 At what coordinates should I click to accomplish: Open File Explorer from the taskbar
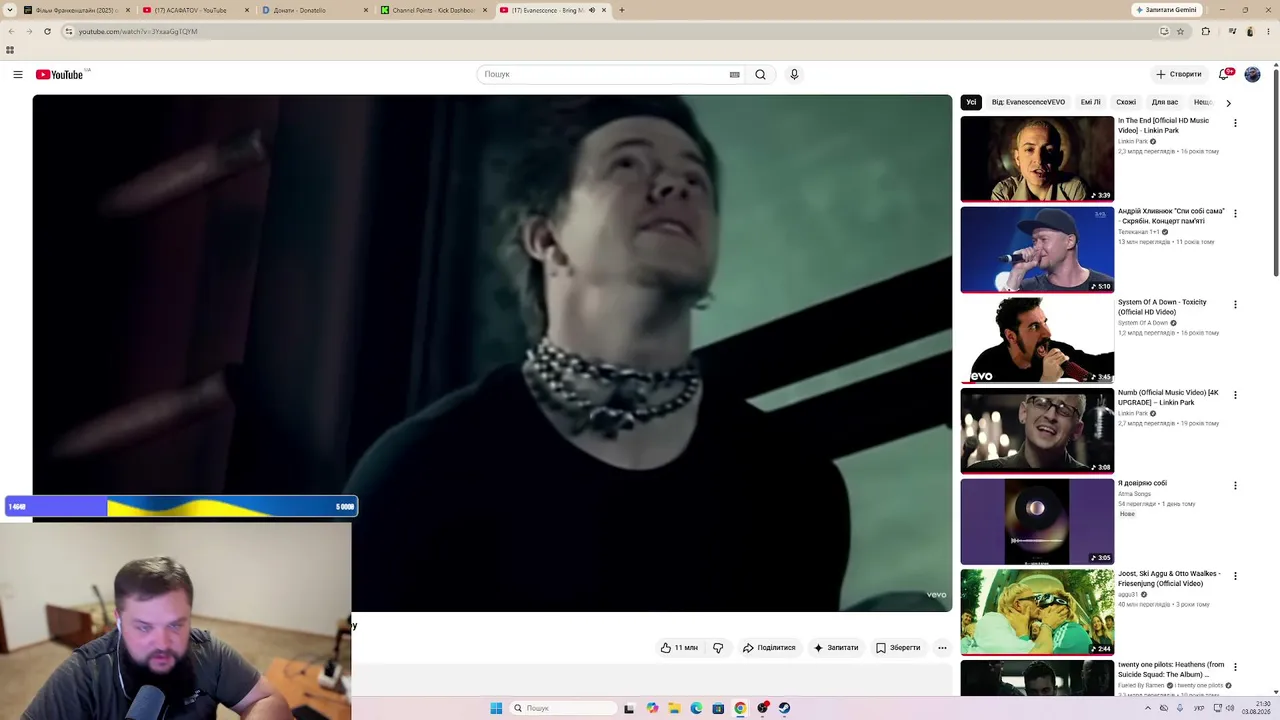coord(674,708)
